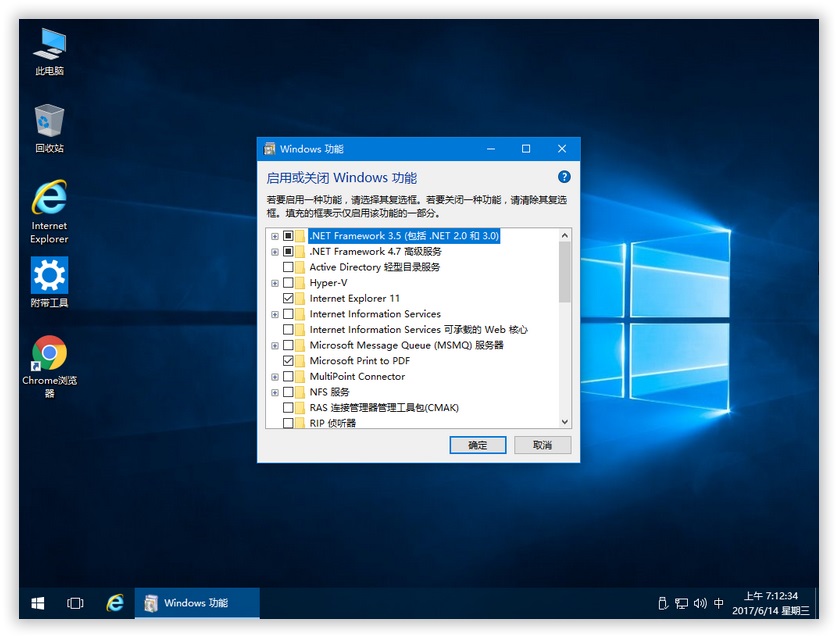
Task: Click folder icon beside NFS 服务
Action: coord(300,392)
